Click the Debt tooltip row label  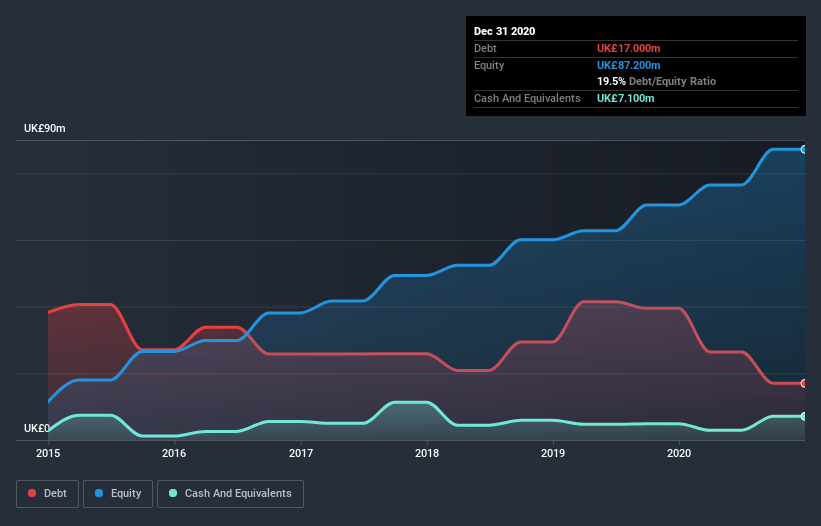click(x=485, y=48)
